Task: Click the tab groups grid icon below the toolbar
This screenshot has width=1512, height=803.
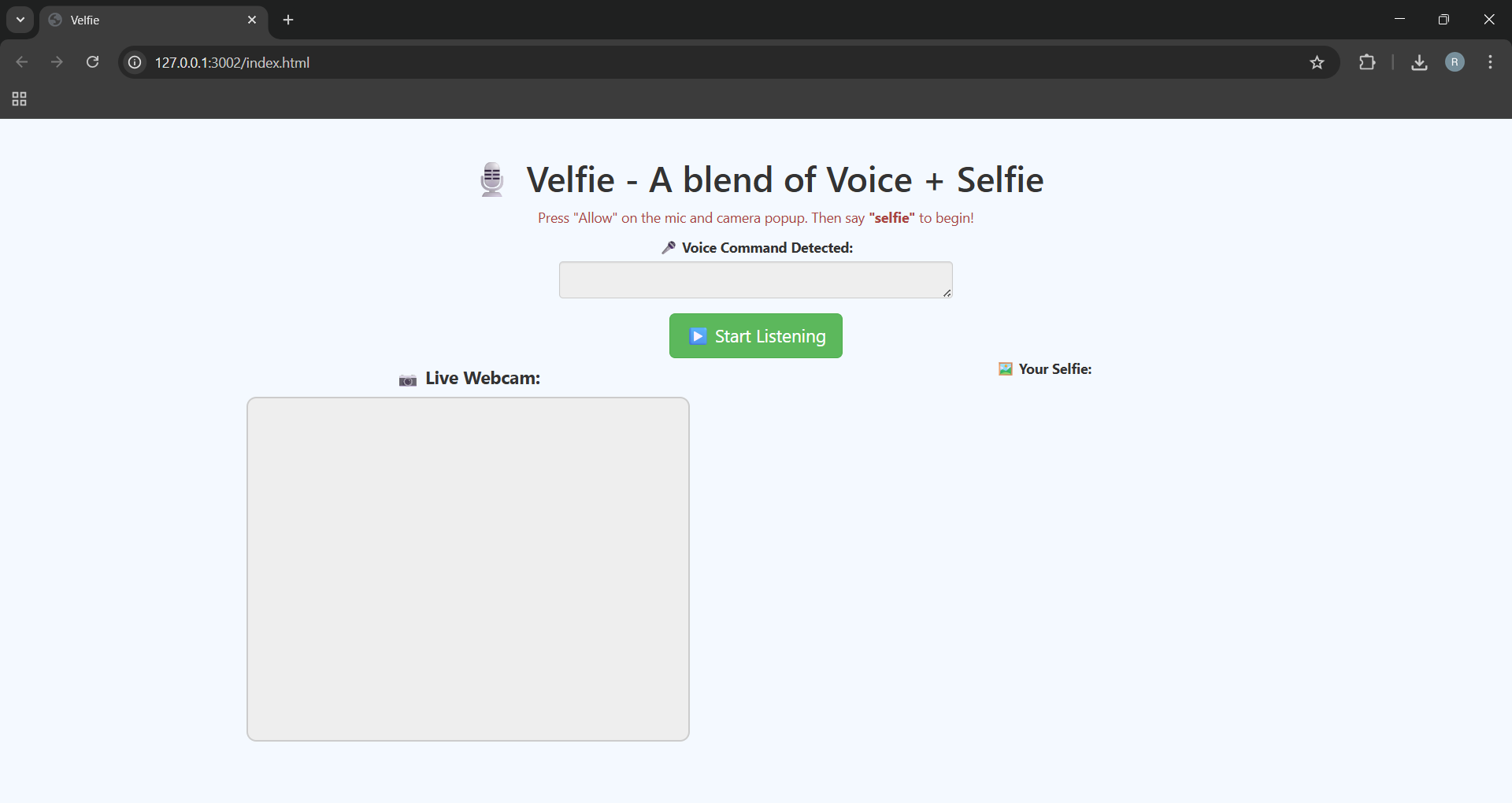Action: pos(18,99)
